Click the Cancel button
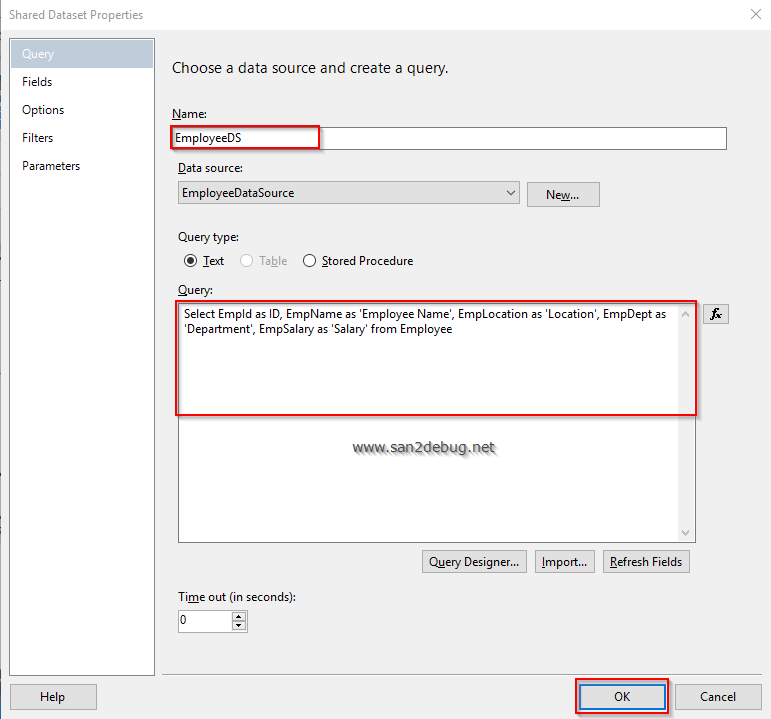The height and width of the screenshot is (719, 771). (x=717, y=697)
